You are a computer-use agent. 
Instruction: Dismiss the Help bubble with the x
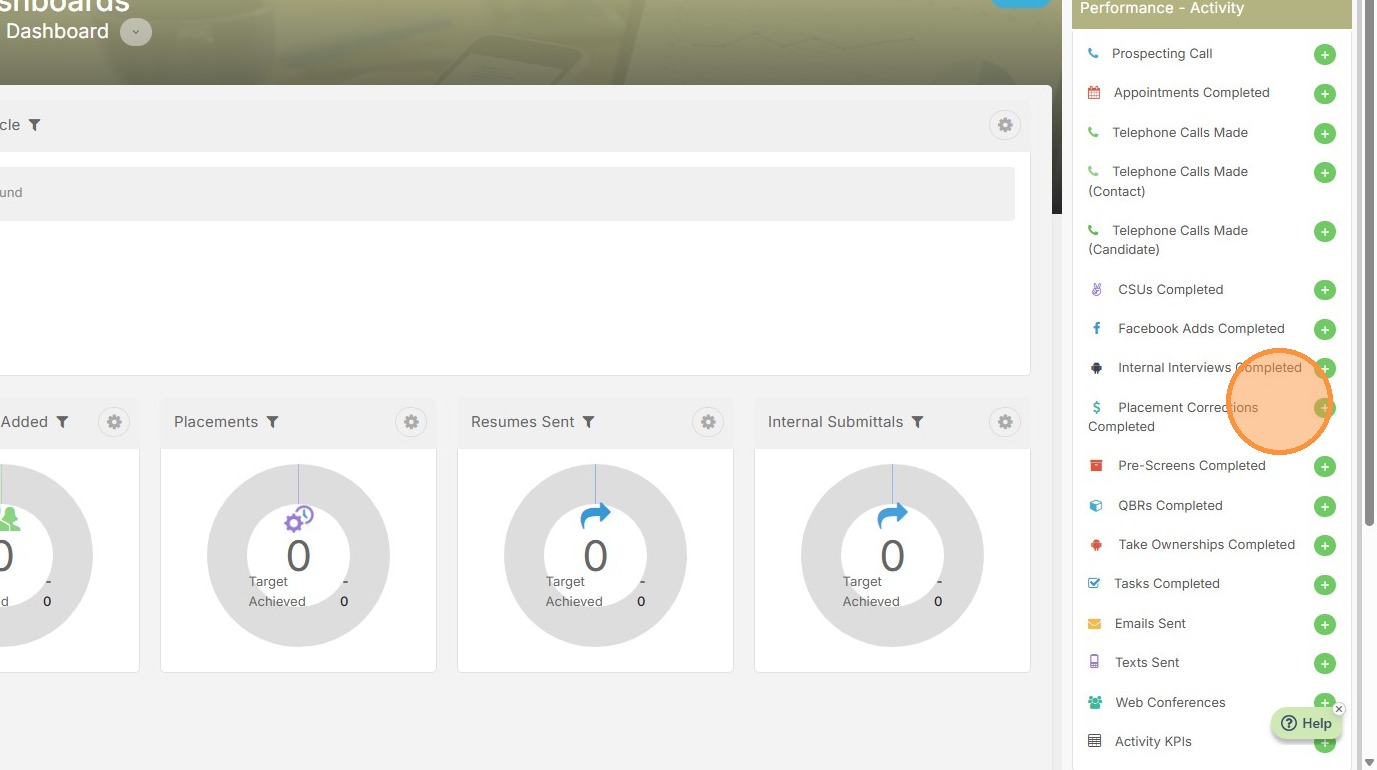click(1339, 709)
